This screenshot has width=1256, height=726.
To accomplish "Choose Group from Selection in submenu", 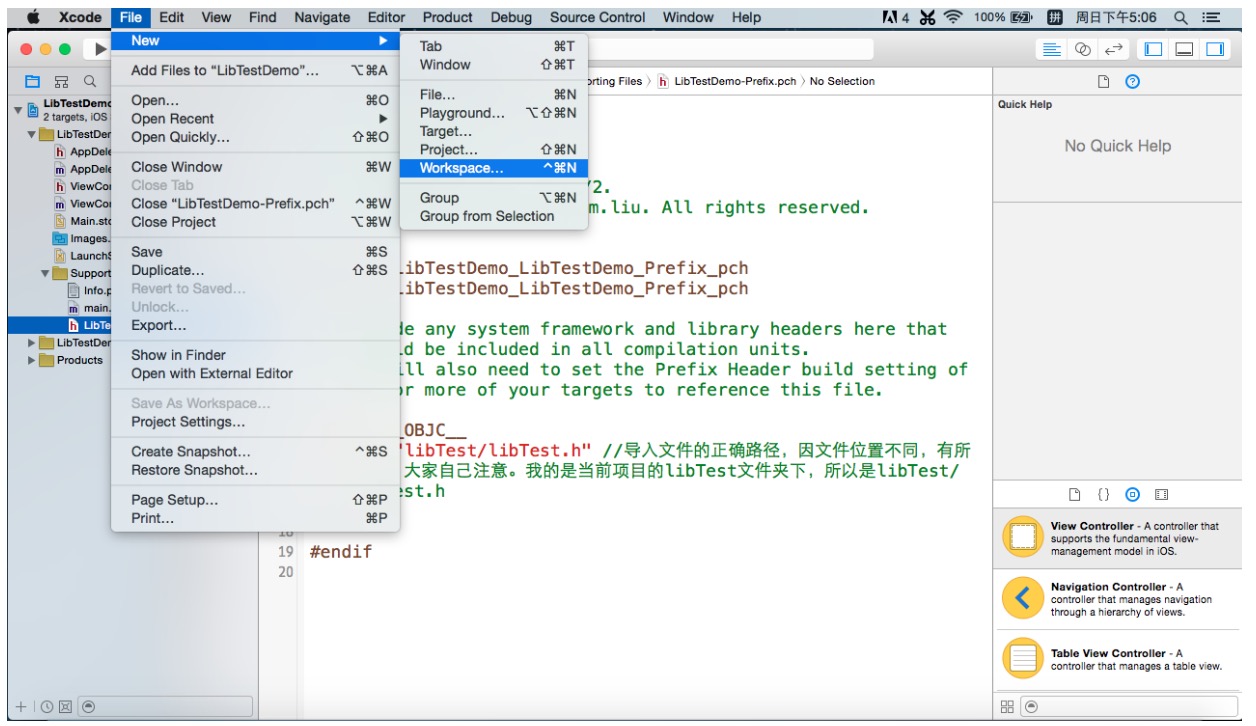I will (x=494, y=216).
